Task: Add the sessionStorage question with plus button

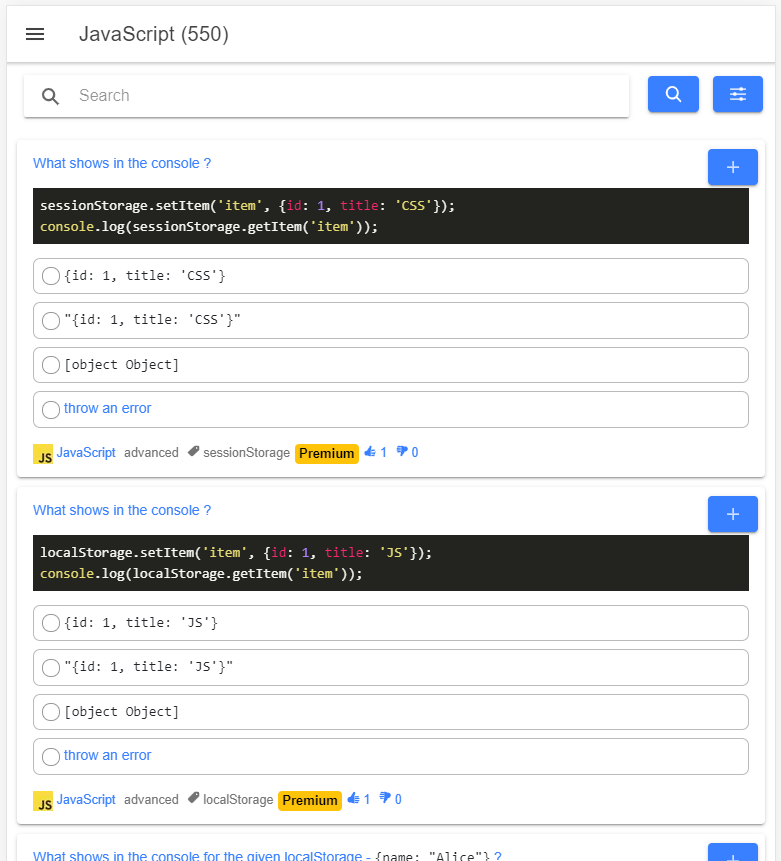Action: tap(733, 167)
